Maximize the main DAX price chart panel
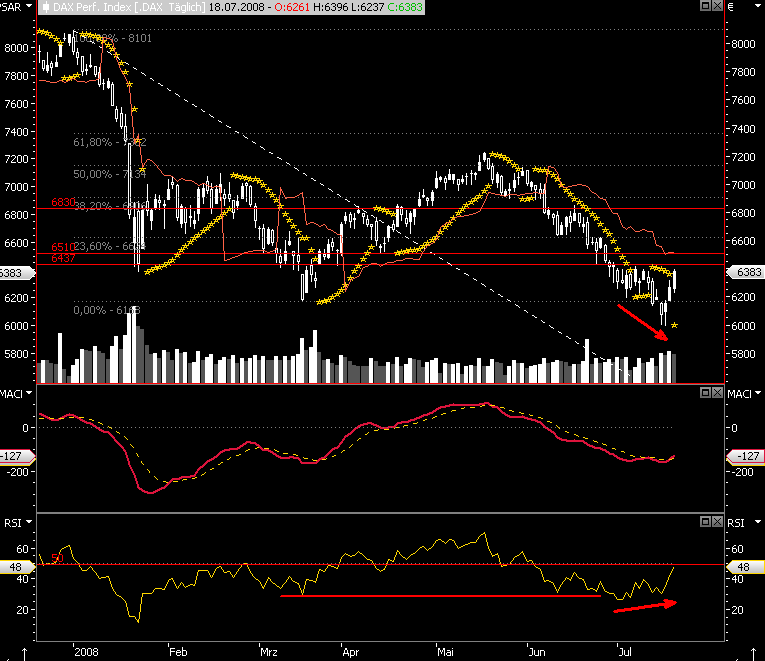Screen dimensions: 765x661 [705, 6]
